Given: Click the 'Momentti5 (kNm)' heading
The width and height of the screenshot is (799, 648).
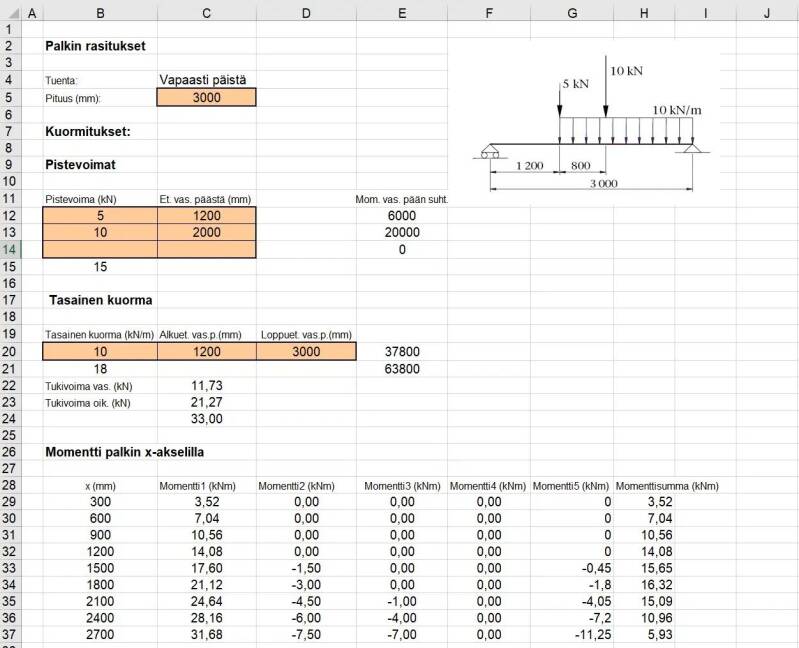Looking at the screenshot, I should pos(571,487).
